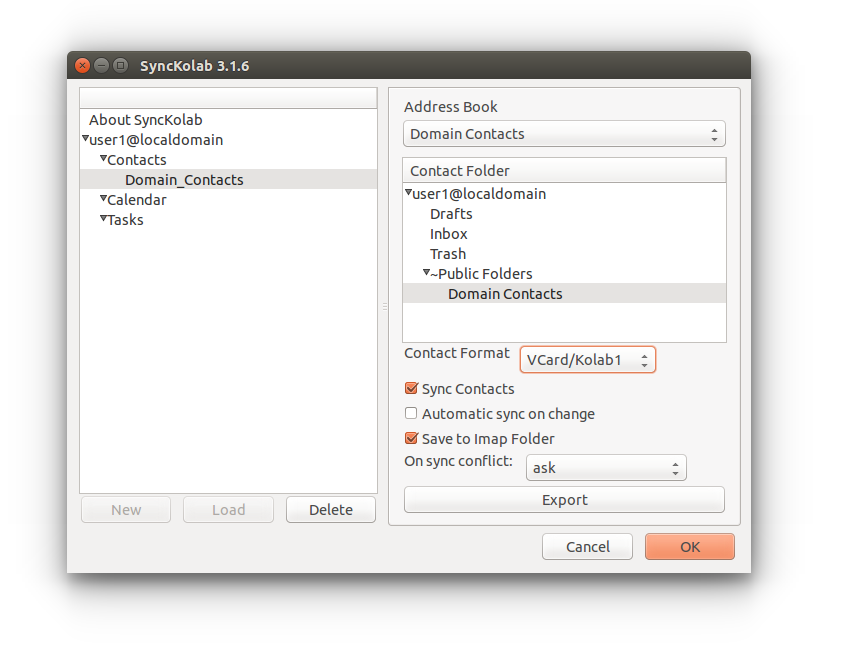Disable Save to Imap Folder
This screenshot has height=660, width=842.
tap(411, 439)
